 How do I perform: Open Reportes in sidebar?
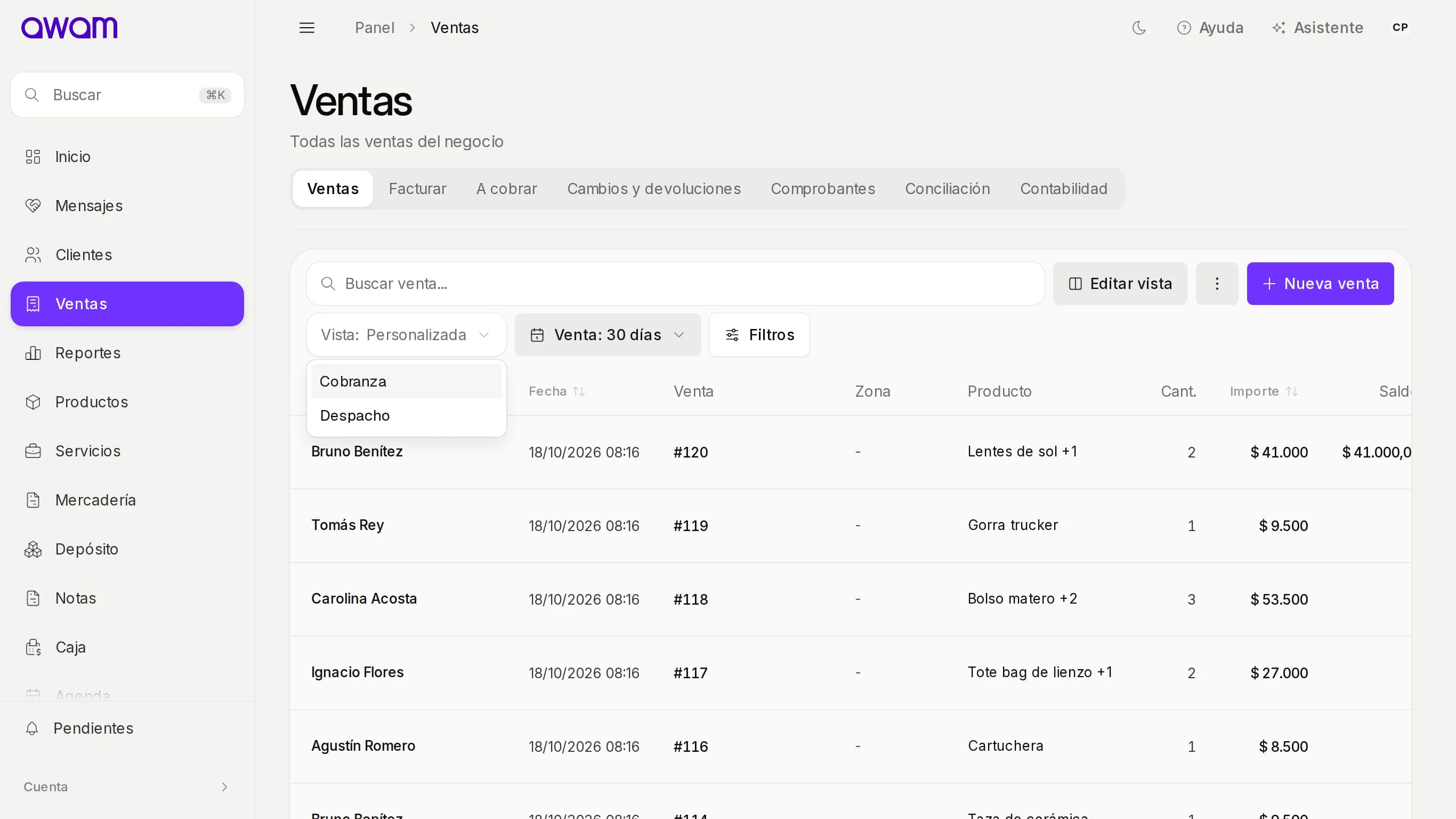[127, 353]
